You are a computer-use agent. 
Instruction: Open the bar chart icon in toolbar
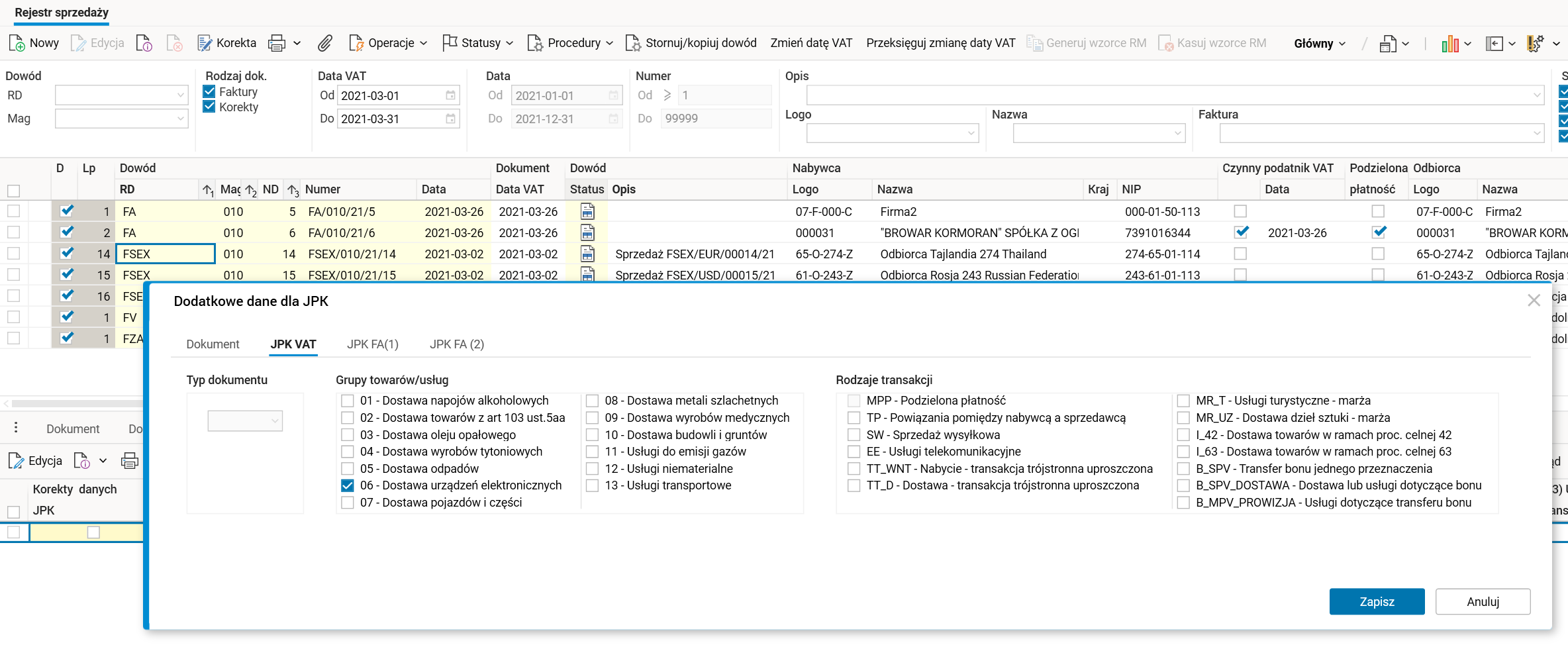coord(1450,44)
